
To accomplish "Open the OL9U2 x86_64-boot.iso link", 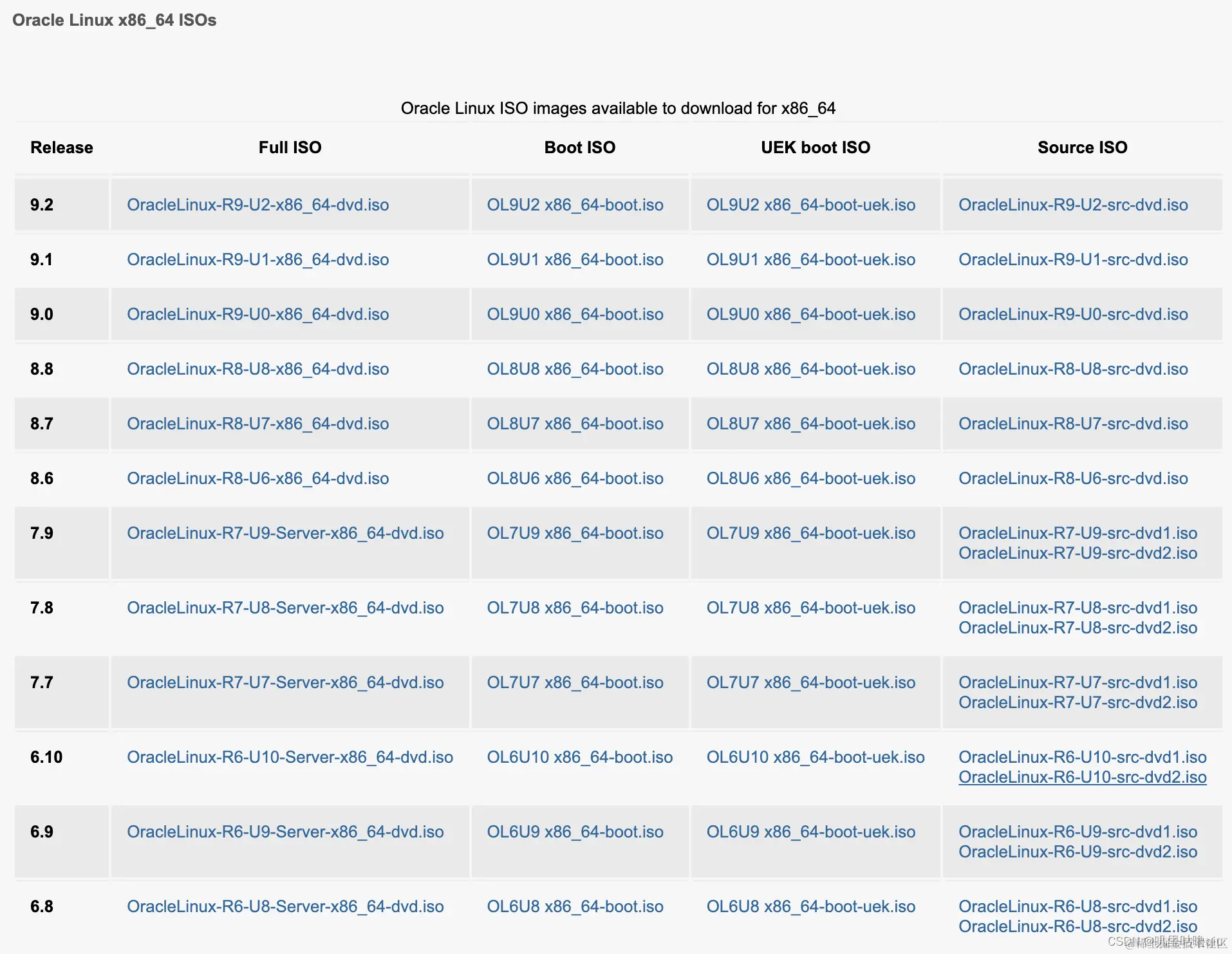I will [575, 205].
